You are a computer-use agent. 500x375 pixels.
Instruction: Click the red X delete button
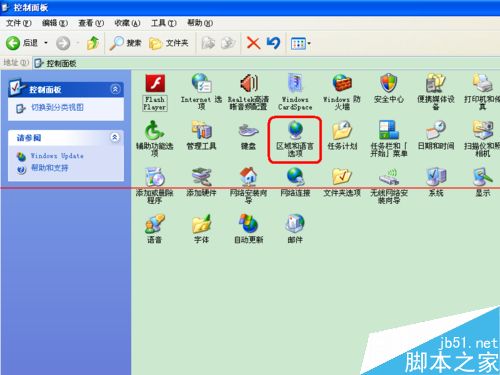click(x=253, y=43)
